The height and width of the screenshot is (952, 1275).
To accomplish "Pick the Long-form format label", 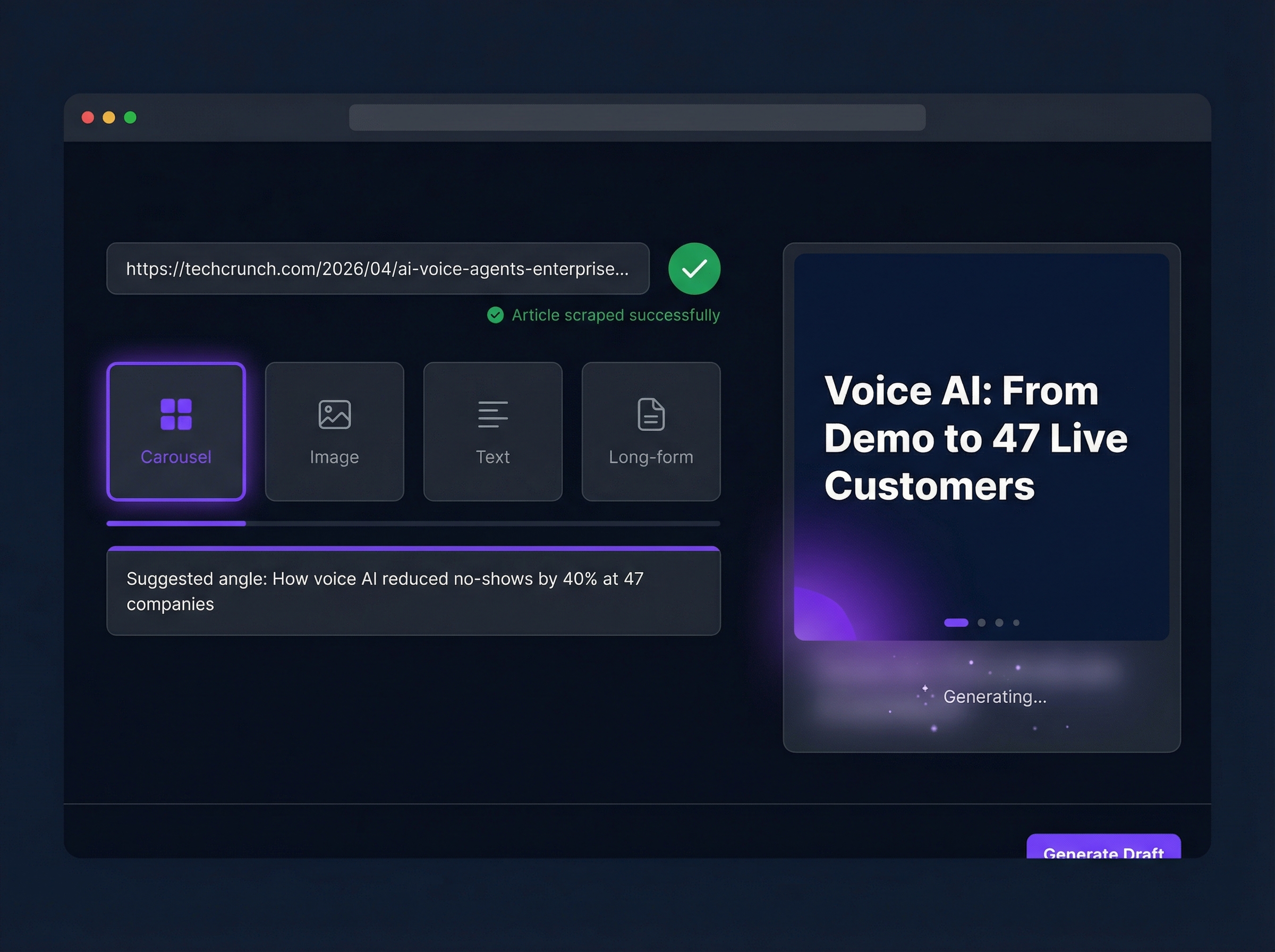I will pyautogui.click(x=651, y=457).
